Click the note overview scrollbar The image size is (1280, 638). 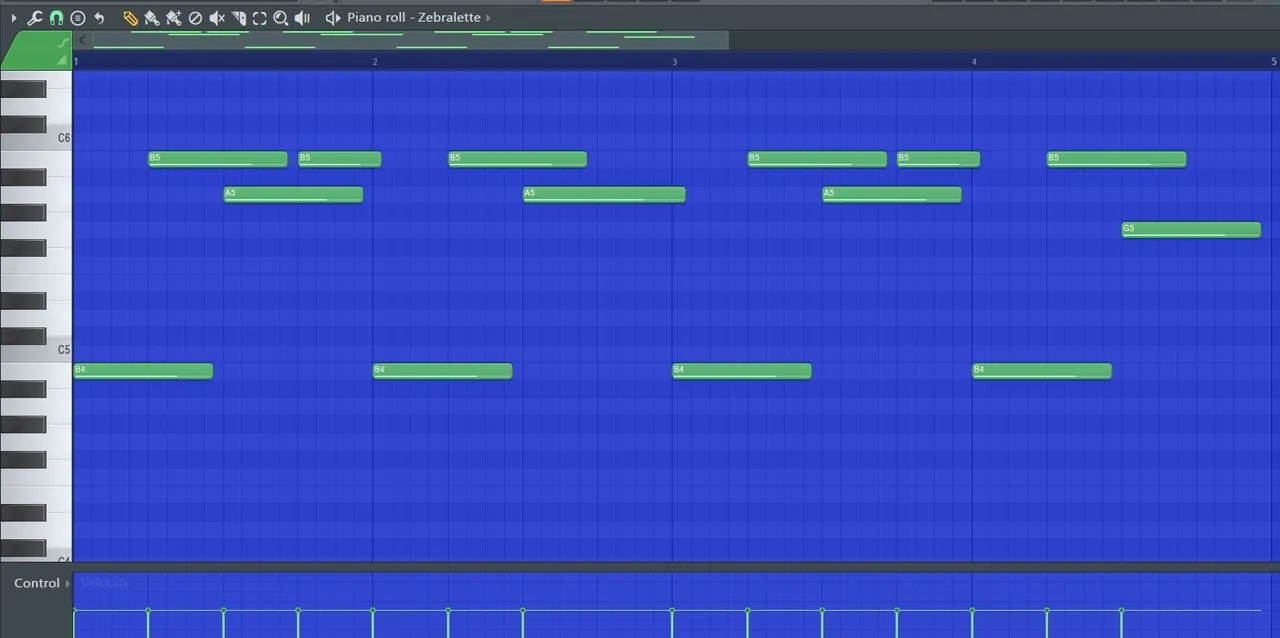pyautogui.click(x=410, y=40)
